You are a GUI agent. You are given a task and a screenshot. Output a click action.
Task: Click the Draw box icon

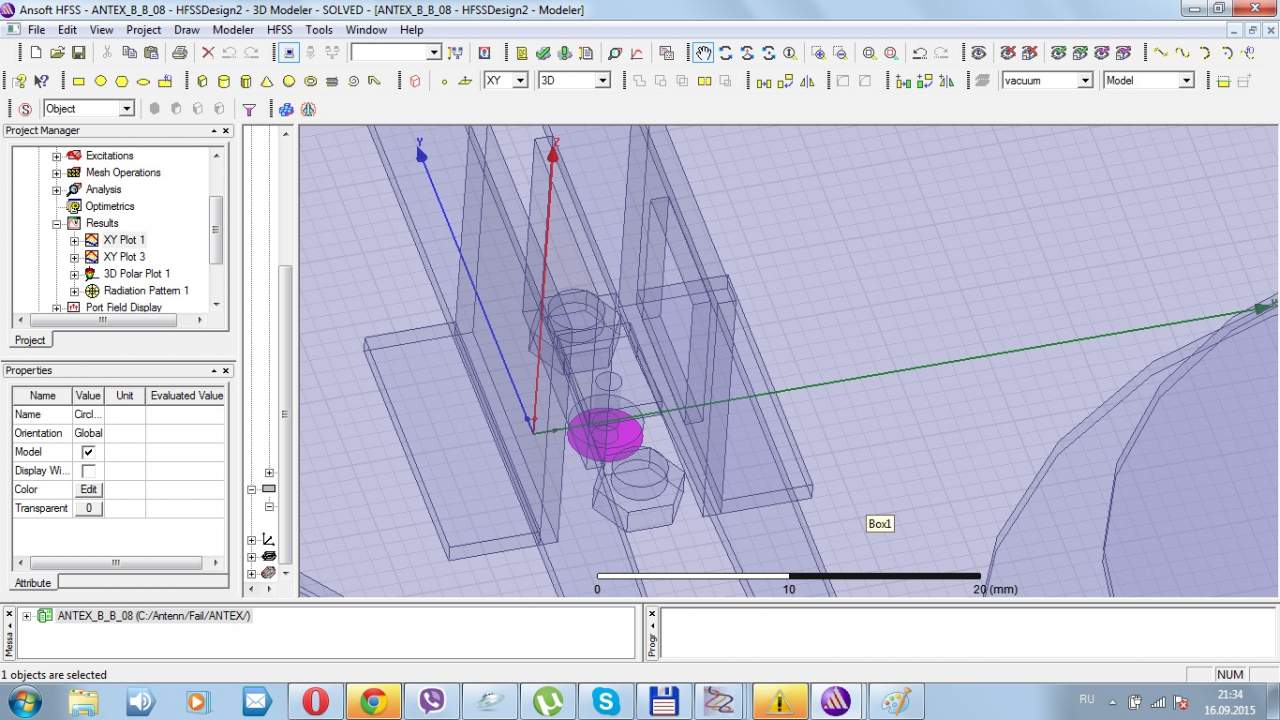pyautogui.click(x=202, y=81)
